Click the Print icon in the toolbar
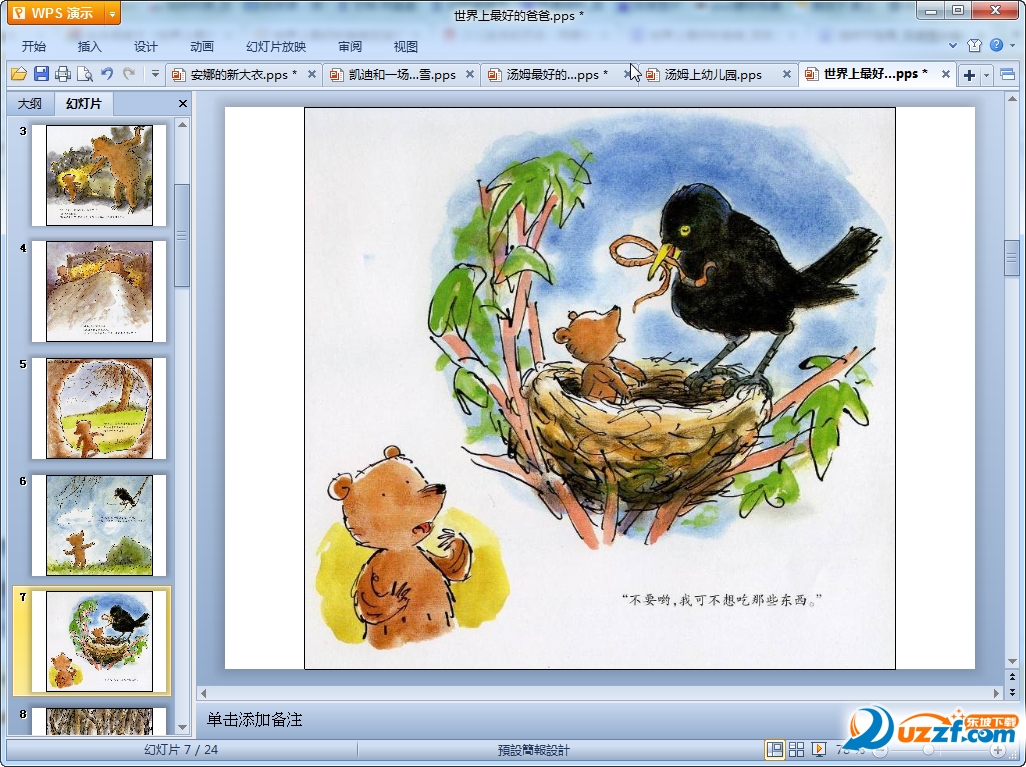Screen dimensions: 1026x767 63,74
